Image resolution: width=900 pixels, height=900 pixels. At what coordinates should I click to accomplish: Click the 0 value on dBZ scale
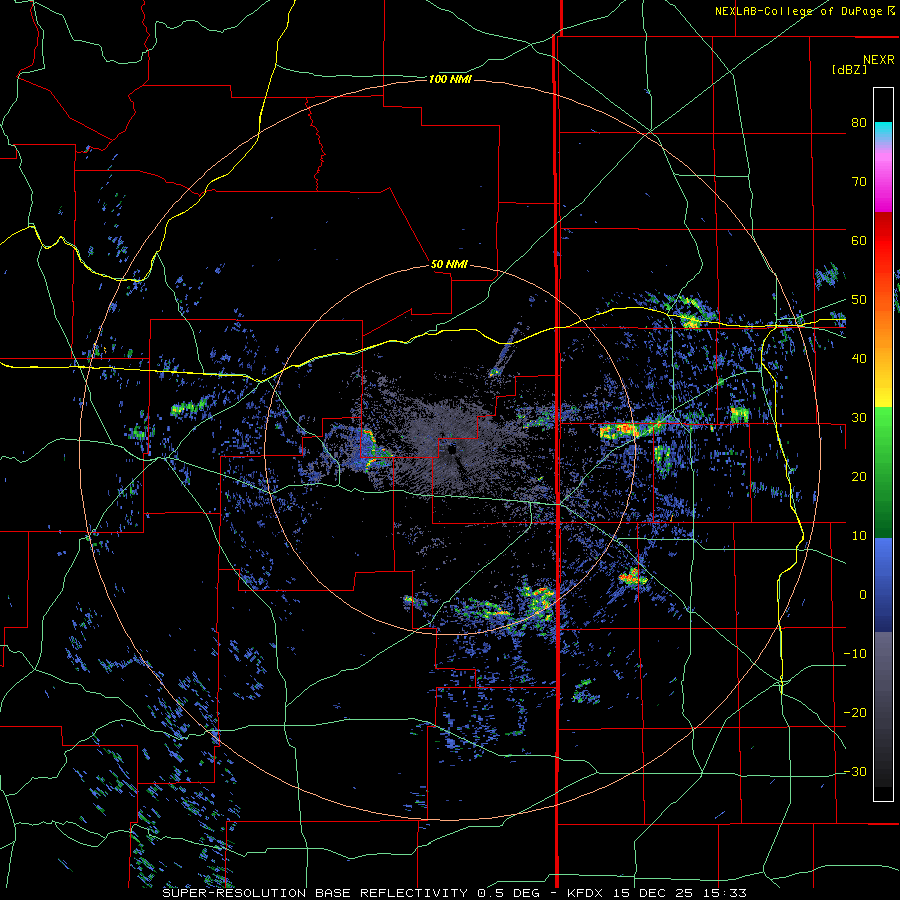[863, 595]
